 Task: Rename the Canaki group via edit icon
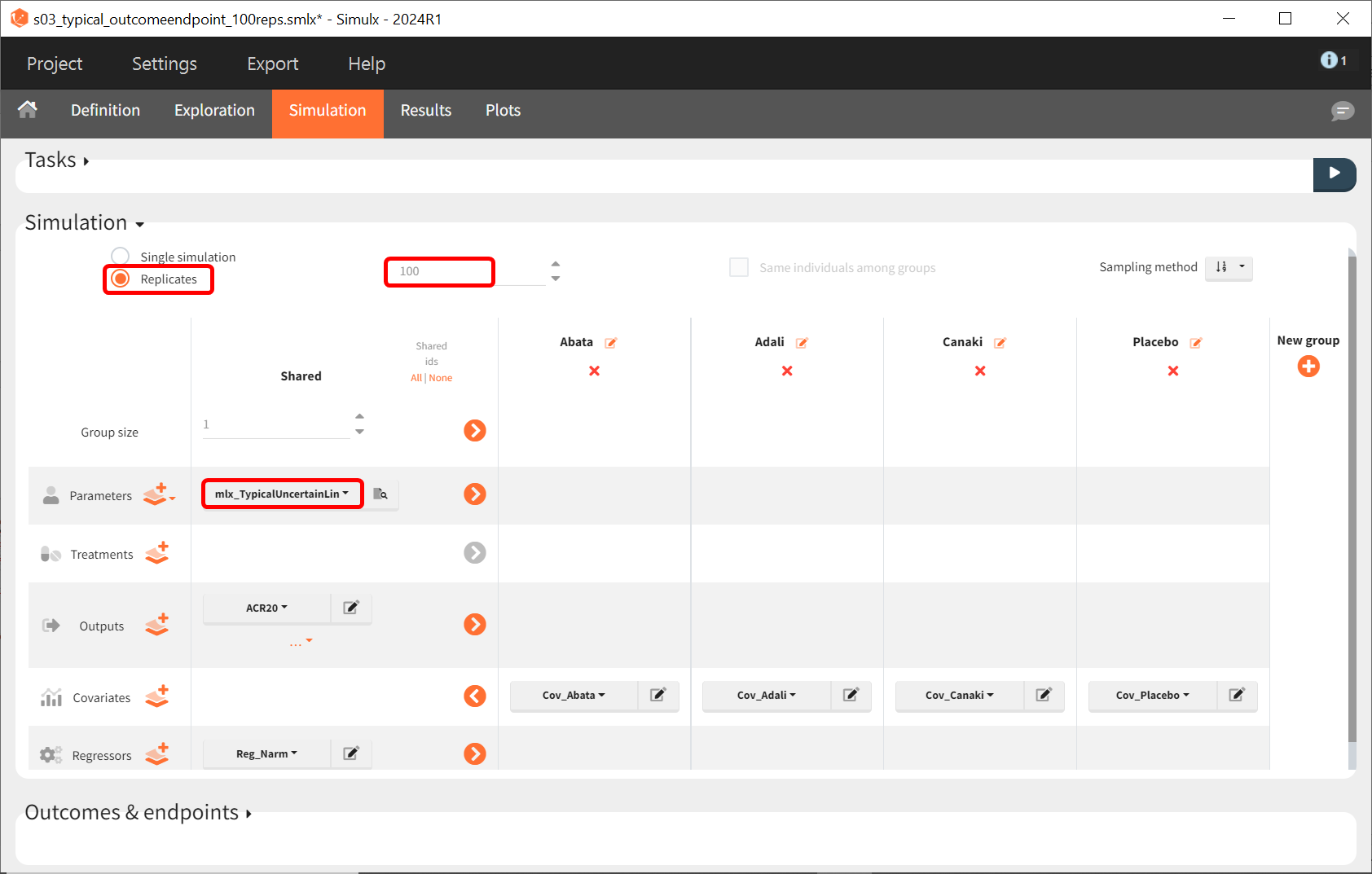pos(1000,343)
